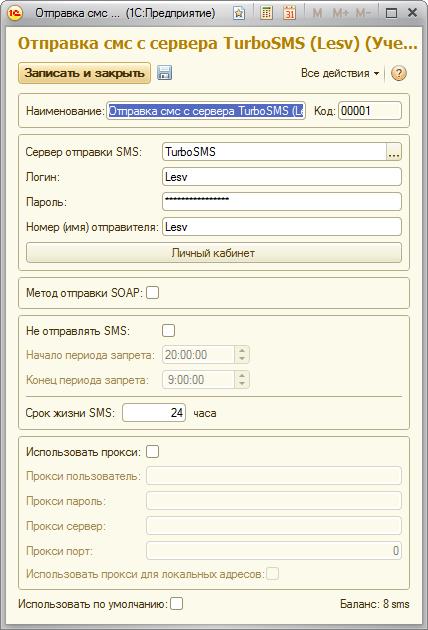Click Номер (имя) отправителя field
This screenshot has height=630, width=428.
[282, 227]
